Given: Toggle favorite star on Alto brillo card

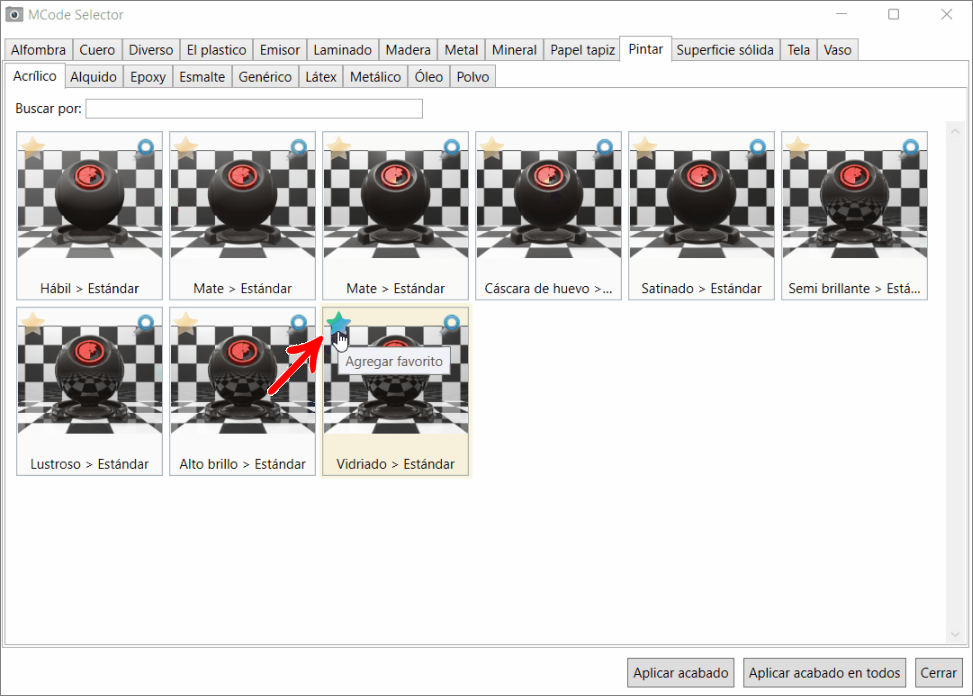Looking at the screenshot, I should (186, 323).
